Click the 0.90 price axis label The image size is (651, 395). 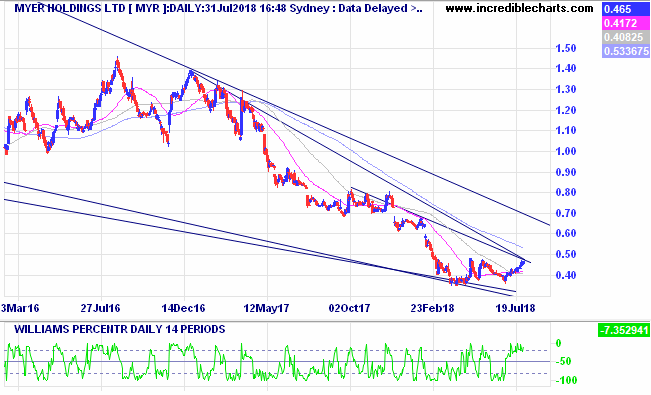click(566, 172)
